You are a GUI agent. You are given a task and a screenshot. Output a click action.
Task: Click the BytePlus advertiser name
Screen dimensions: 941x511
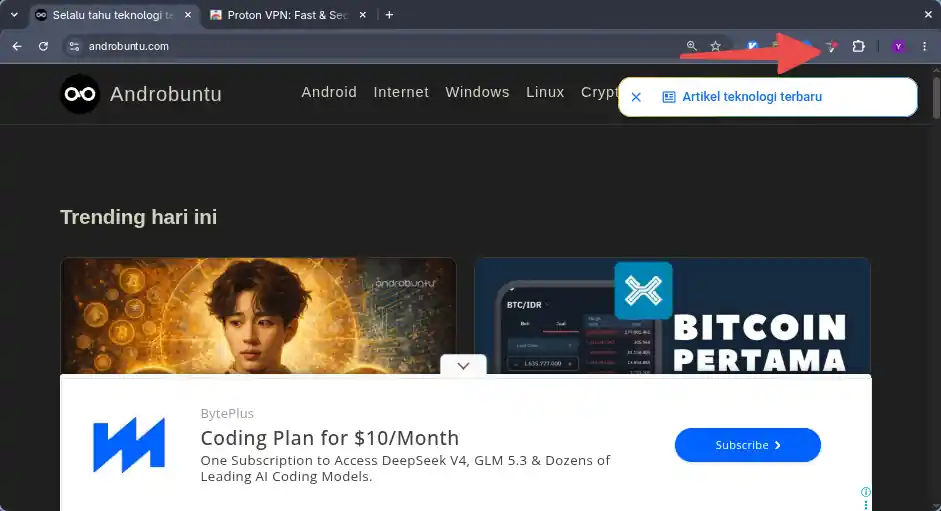click(x=227, y=413)
